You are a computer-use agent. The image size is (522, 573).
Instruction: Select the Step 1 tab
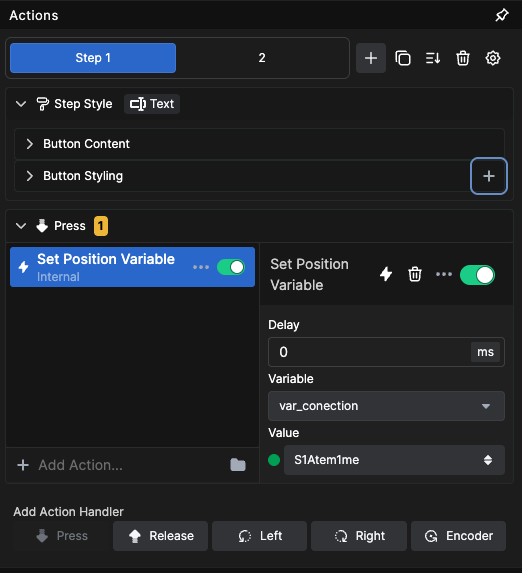point(93,58)
